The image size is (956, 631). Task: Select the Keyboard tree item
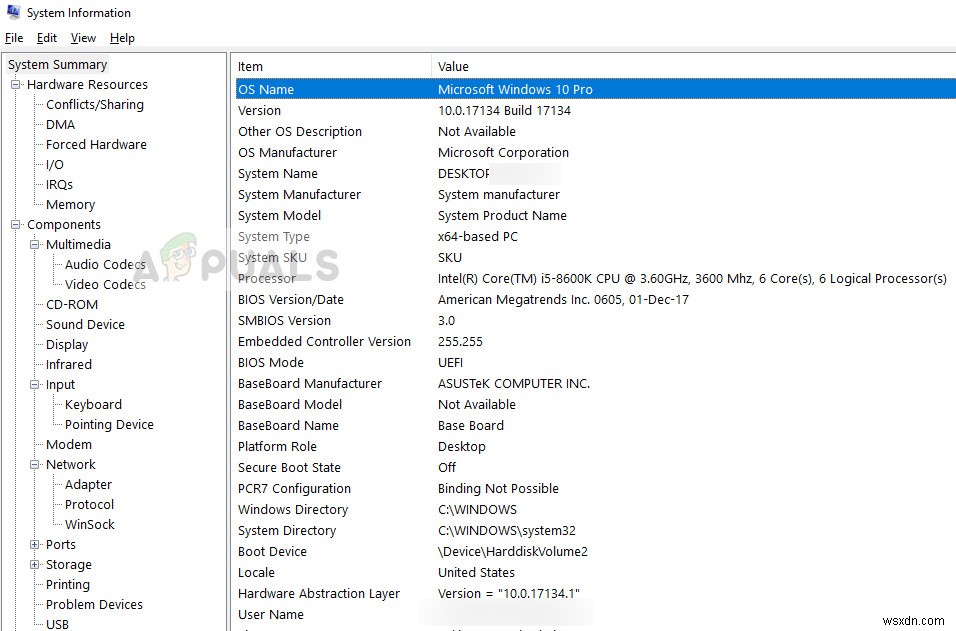93,405
